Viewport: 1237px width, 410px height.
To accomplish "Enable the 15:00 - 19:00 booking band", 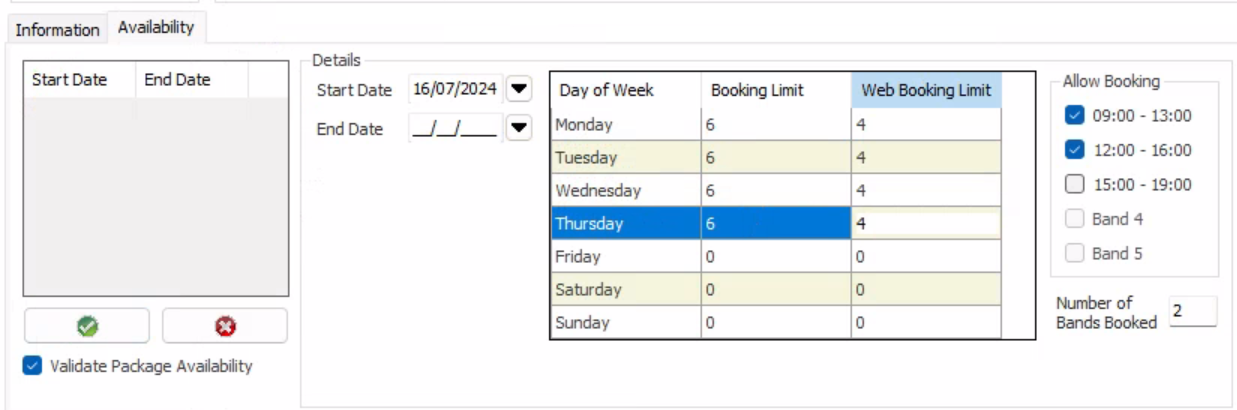I will click(1075, 185).
